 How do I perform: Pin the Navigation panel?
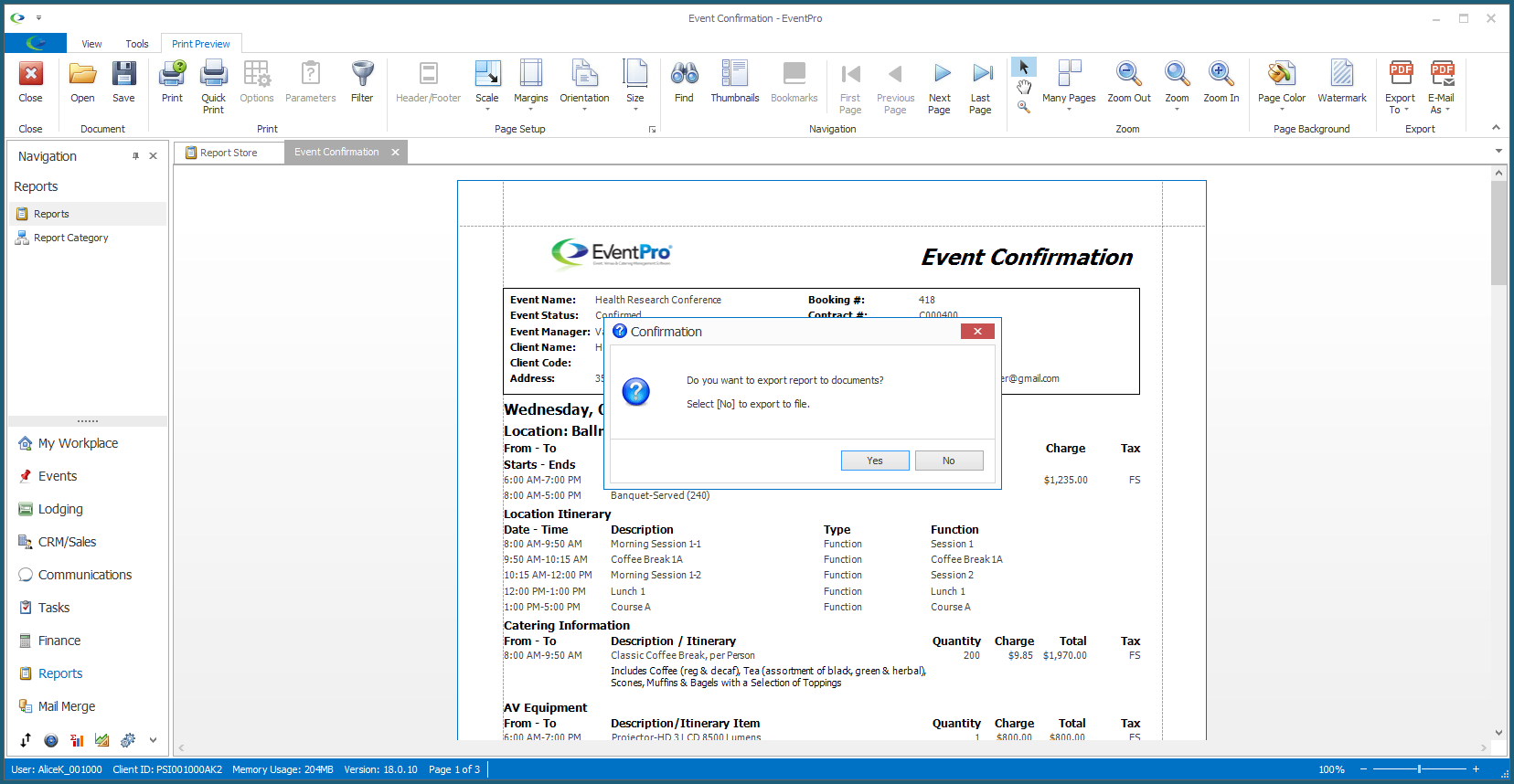click(135, 156)
